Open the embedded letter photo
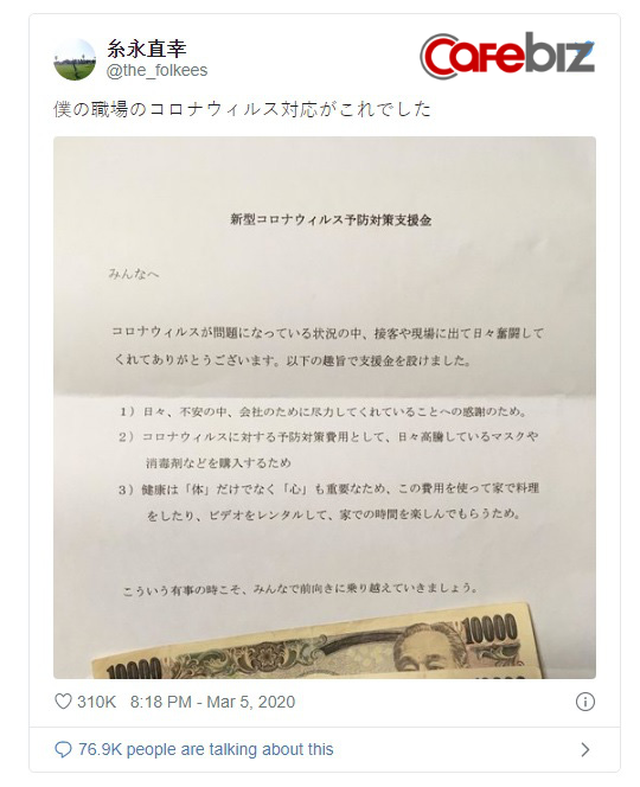Screen dimensions: 640x787 (325, 408)
